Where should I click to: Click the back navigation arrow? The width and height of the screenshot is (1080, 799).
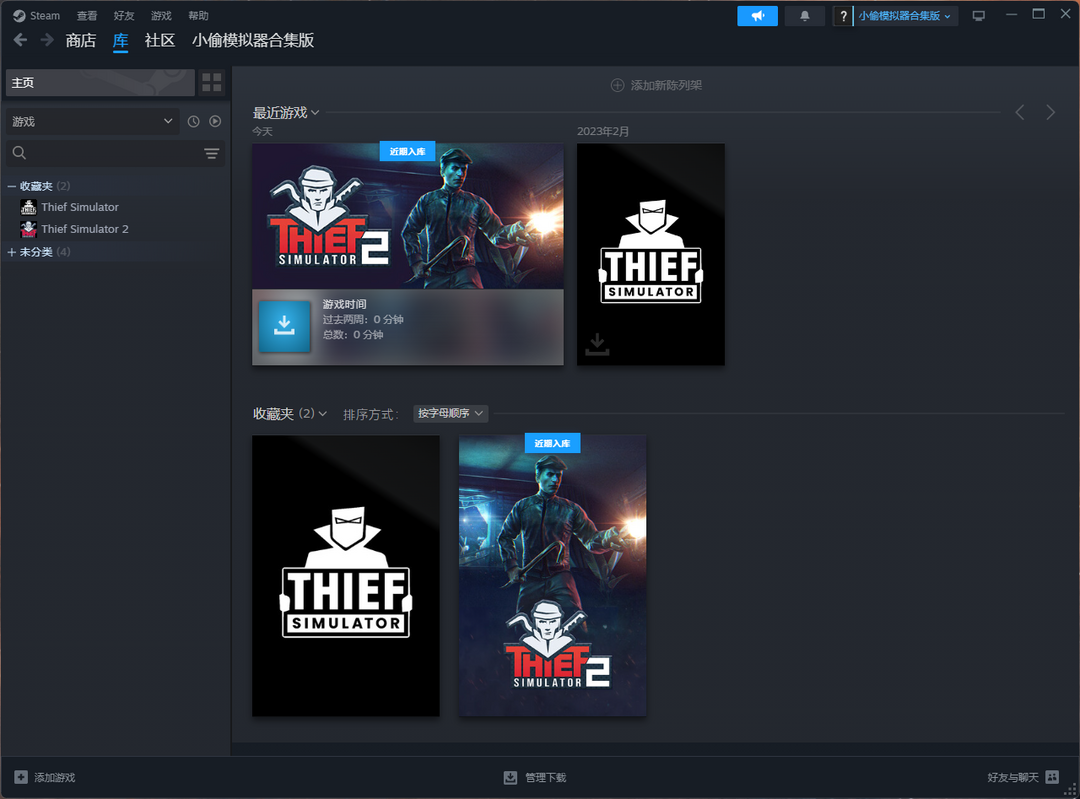pos(20,40)
